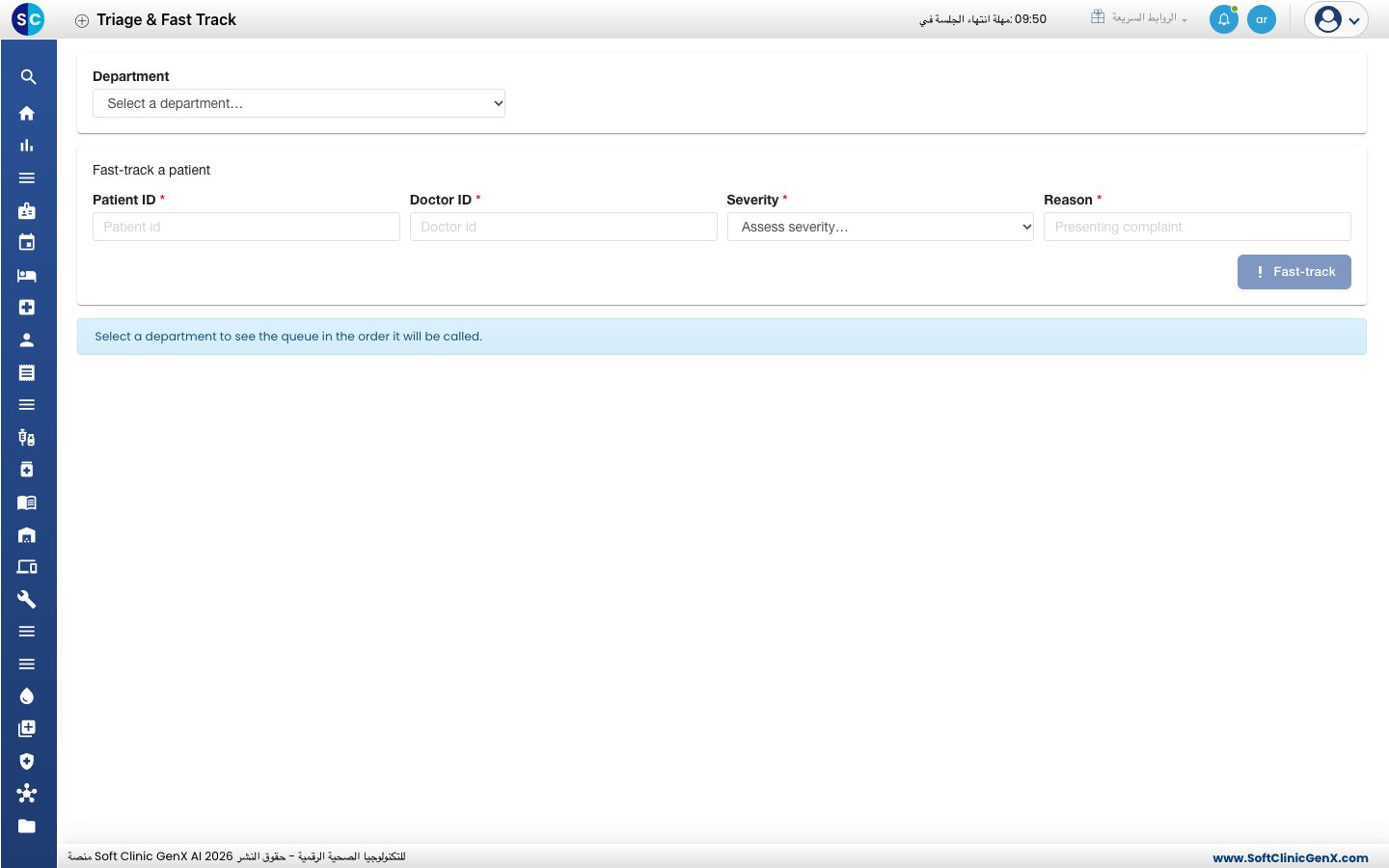Click the Patient ID input field
The width and height of the screenshot is (1389, 868).
pos(246,227)
